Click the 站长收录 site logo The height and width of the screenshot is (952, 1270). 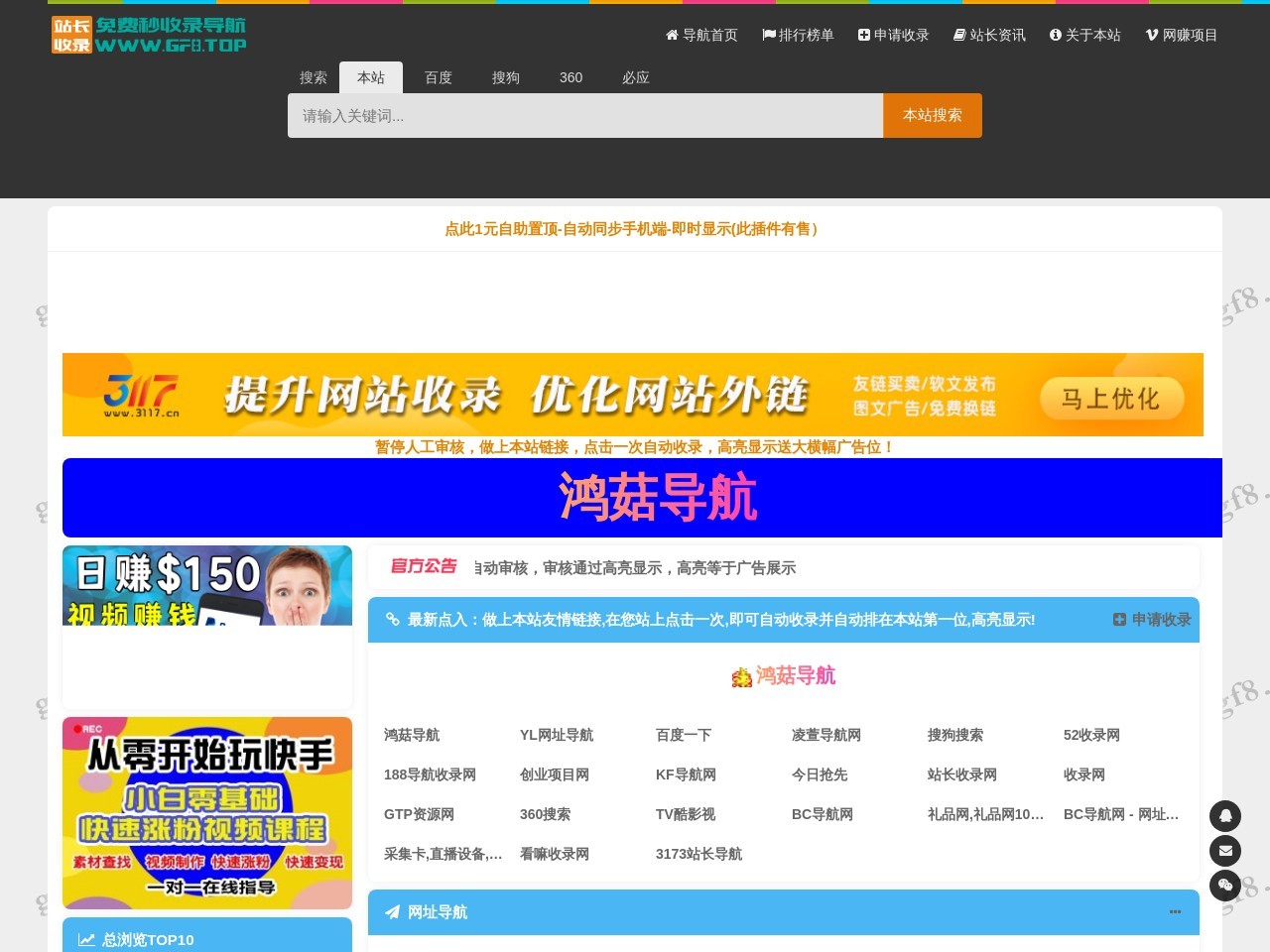point(147,34)
